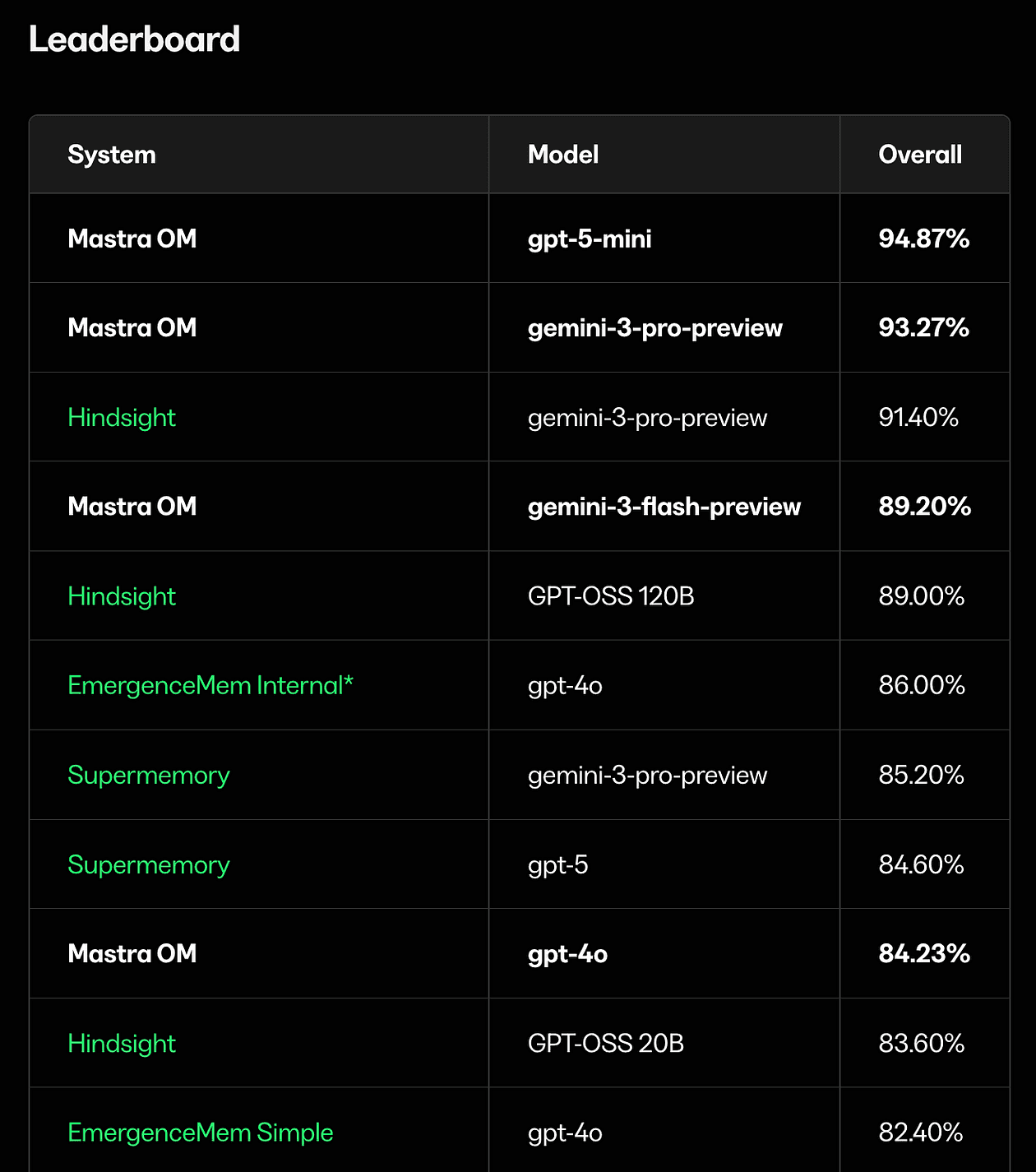The image size is (1036, 1172).
Task: Open the EmergenceMem Internal* link
Action: 210,686
